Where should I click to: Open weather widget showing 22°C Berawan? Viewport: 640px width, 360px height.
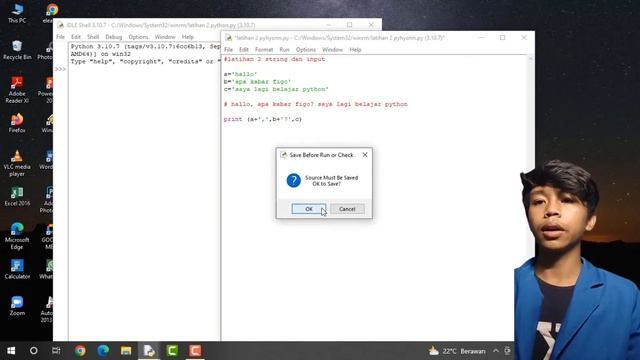[x=457, y=351]
